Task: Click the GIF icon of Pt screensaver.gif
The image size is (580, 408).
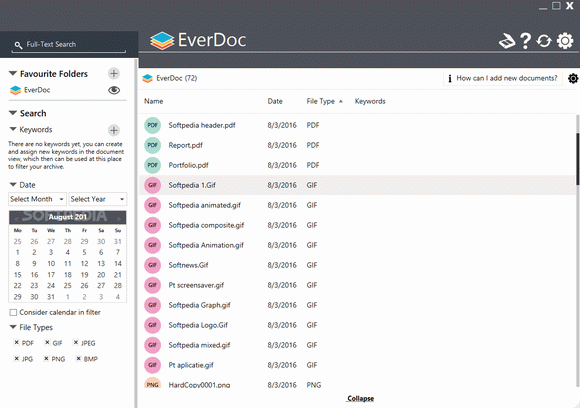Action: point(152,285)
